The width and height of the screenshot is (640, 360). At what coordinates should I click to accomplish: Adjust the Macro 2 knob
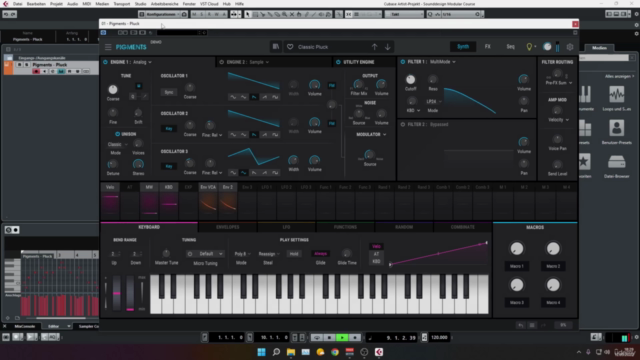point(553,249)
